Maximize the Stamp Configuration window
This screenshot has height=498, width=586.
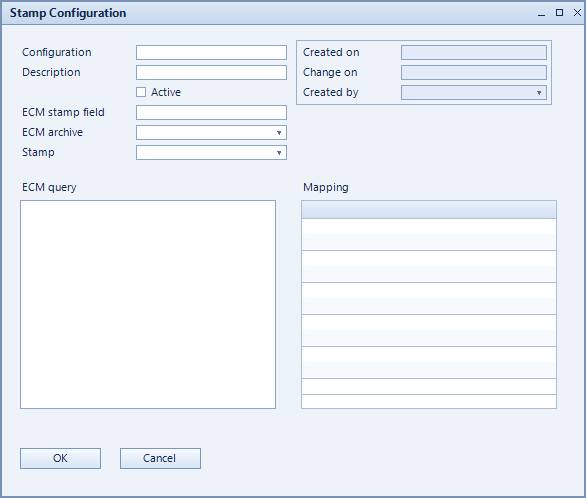[x=559, y=13]
